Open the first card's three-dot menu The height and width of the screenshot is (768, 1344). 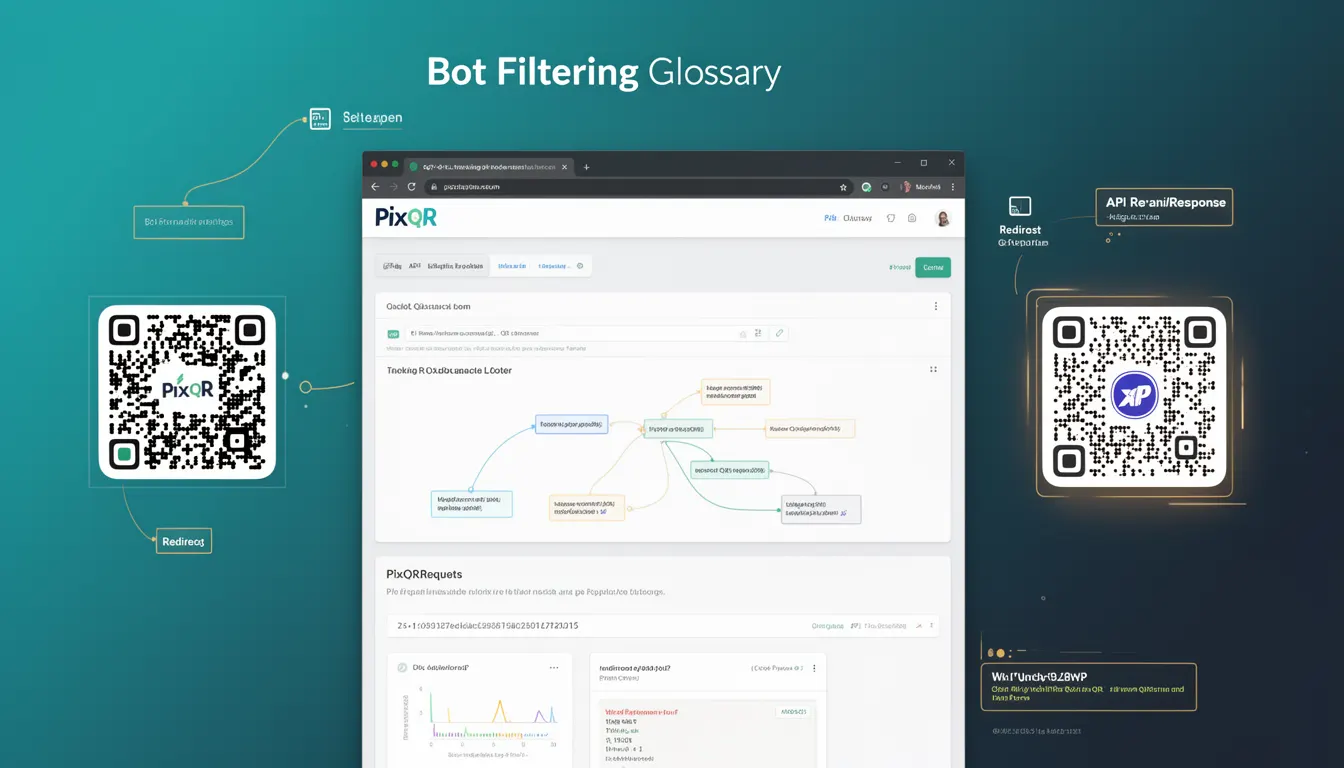[936, 306]
